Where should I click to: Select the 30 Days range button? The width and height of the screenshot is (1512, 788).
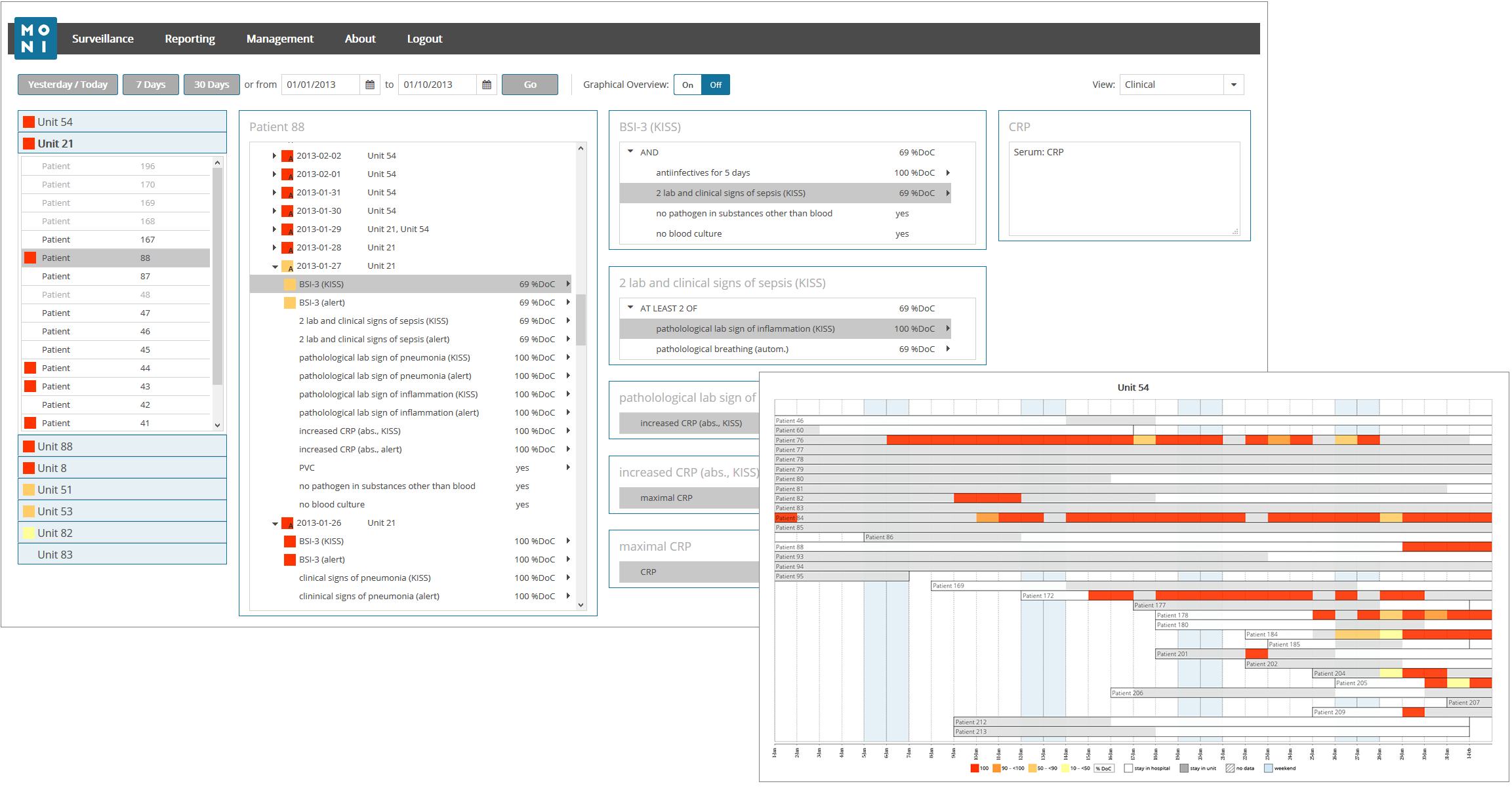pos(211,85)
